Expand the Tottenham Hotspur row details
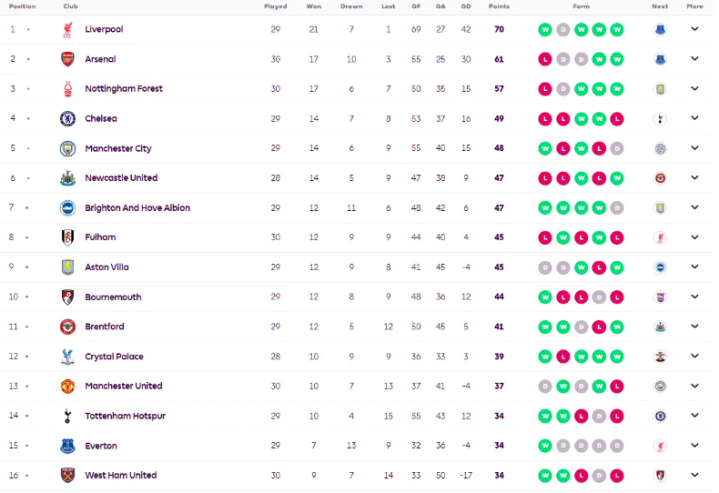This screenshot has width=719, height=493. [695, 415]
